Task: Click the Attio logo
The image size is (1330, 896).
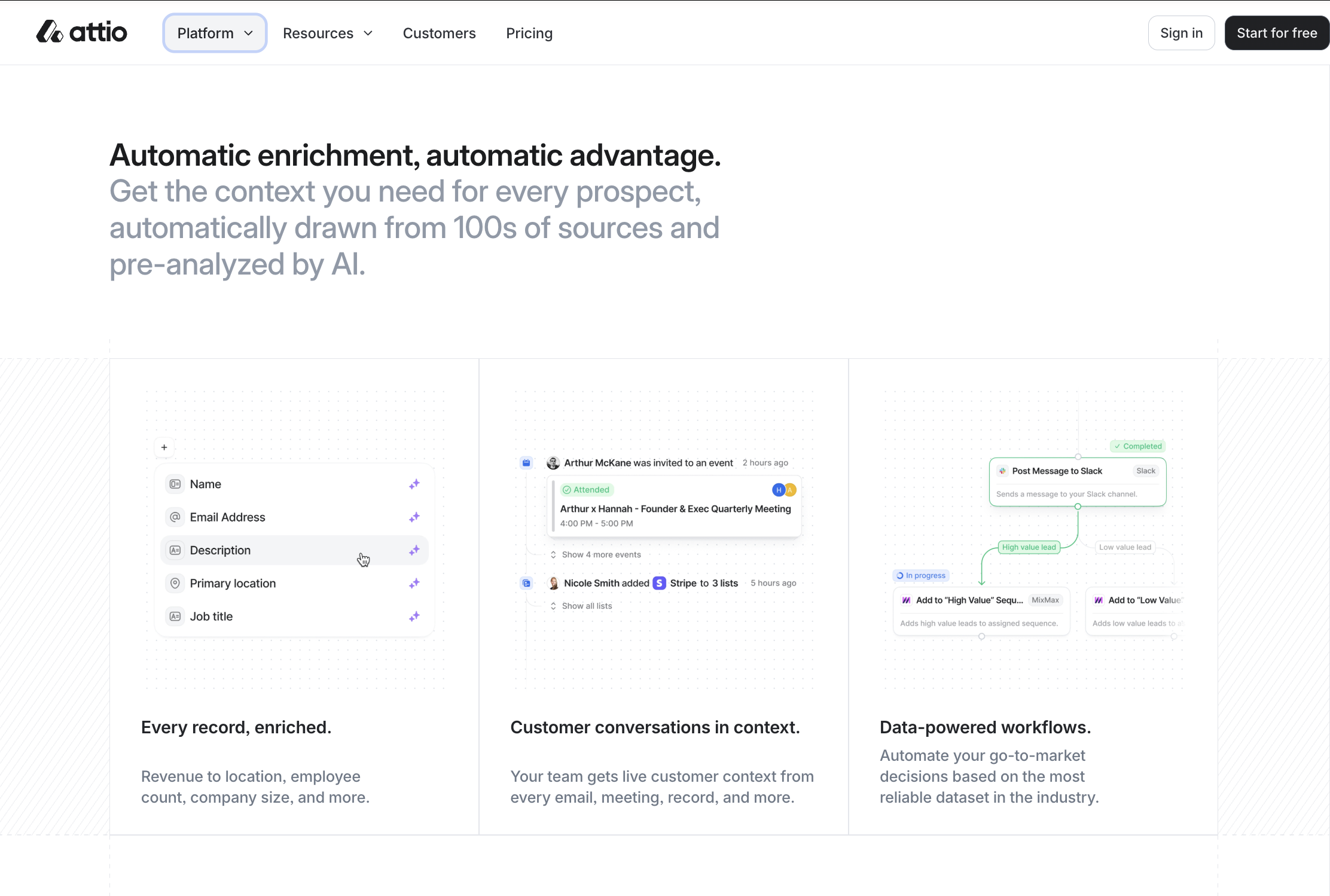Action: 81,32
